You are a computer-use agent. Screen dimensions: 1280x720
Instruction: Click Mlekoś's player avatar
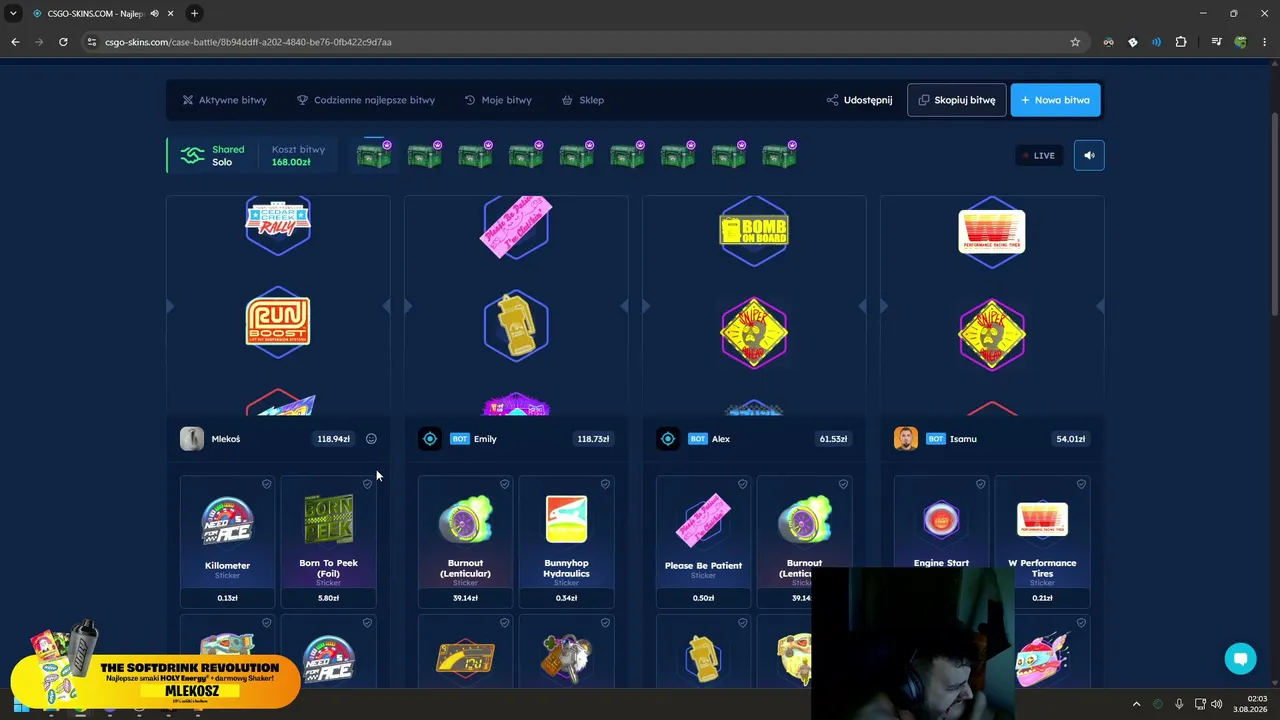pyautogui.click(x=192, y=439)
